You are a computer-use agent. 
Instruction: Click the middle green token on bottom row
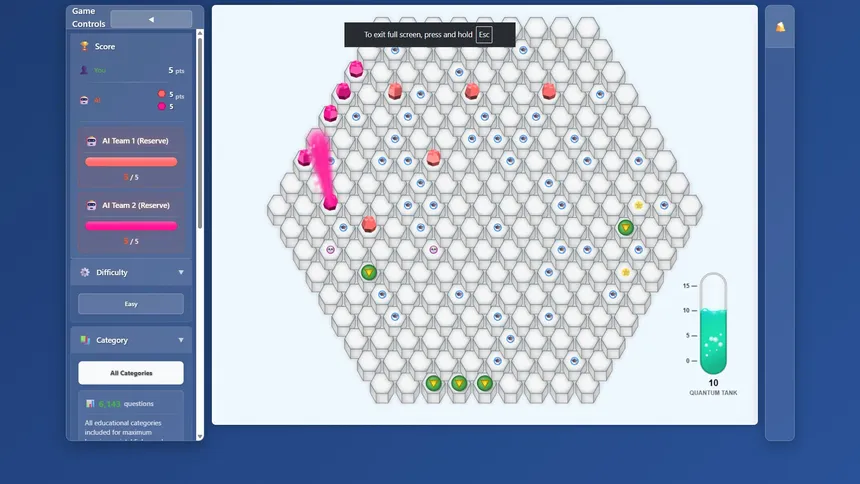click(x=459, y=383)
